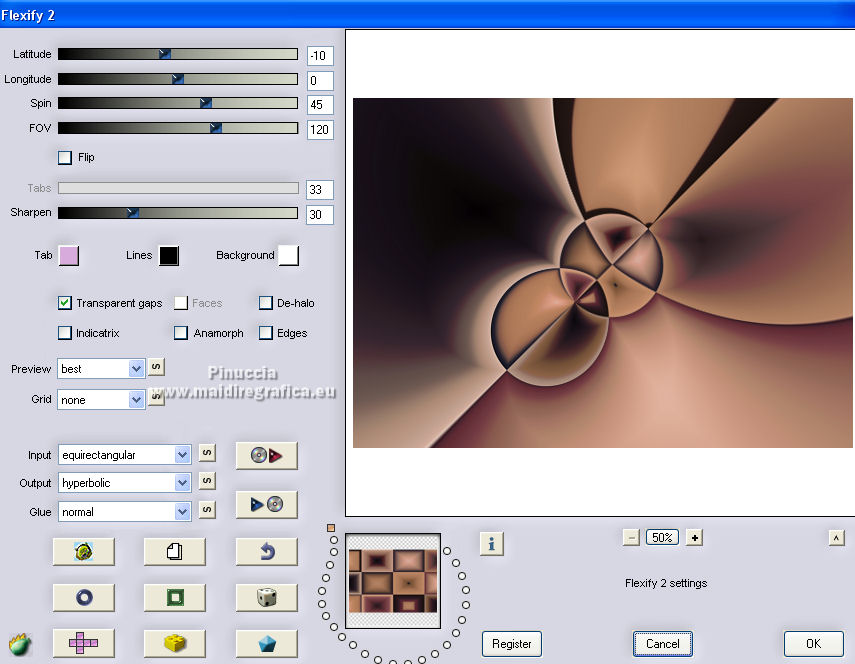
Task: Click the Cancel button
Action: tap(663, 644)
